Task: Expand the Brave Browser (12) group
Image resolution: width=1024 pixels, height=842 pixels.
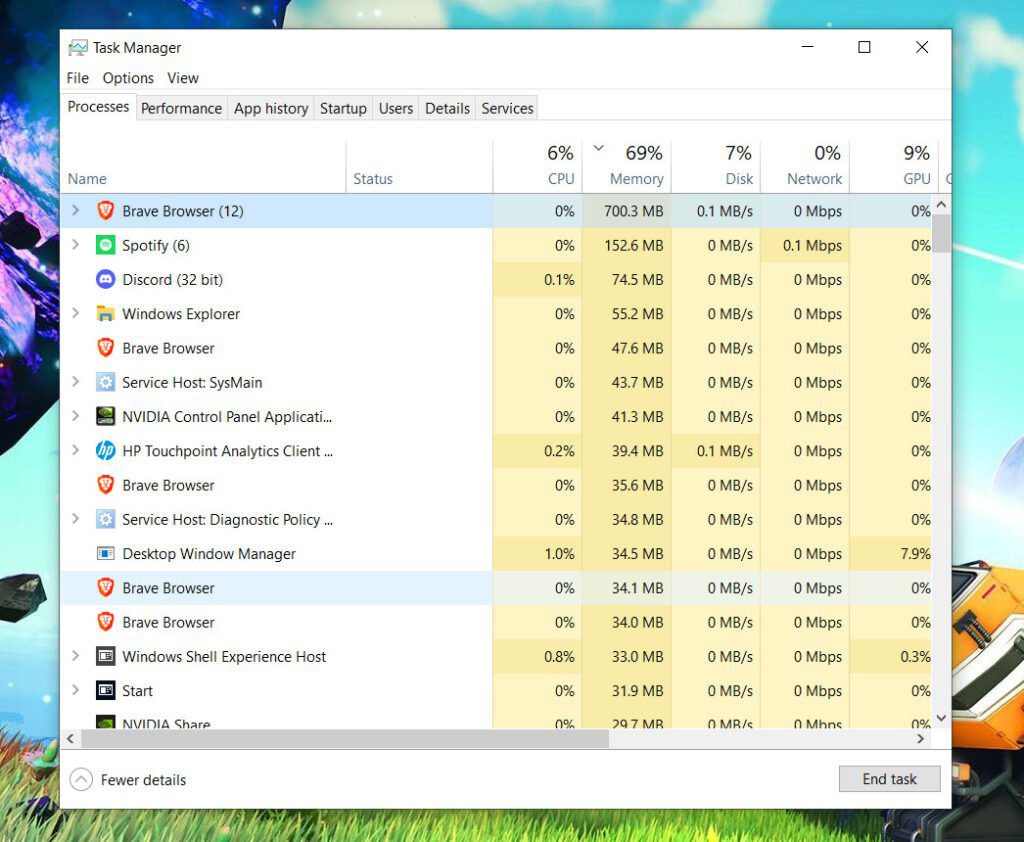Action: click(76, 210)
